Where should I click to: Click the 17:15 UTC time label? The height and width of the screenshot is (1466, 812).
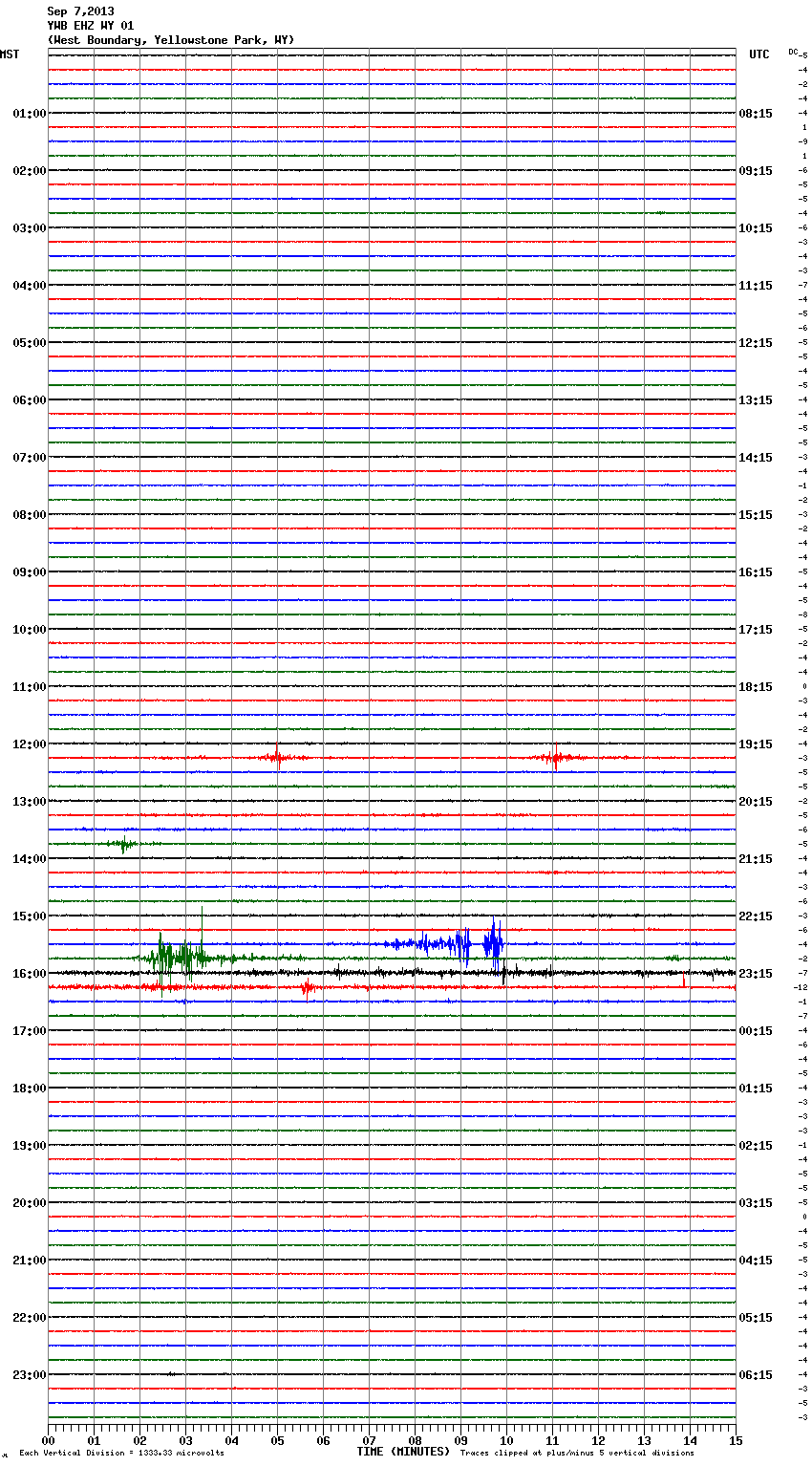point(756,629)
